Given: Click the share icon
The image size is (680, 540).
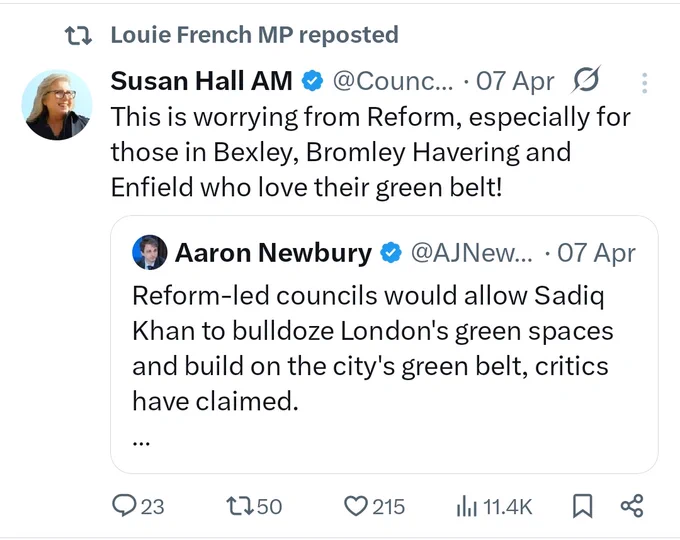Looking at the screenshot, I should [x=632, y=506].
